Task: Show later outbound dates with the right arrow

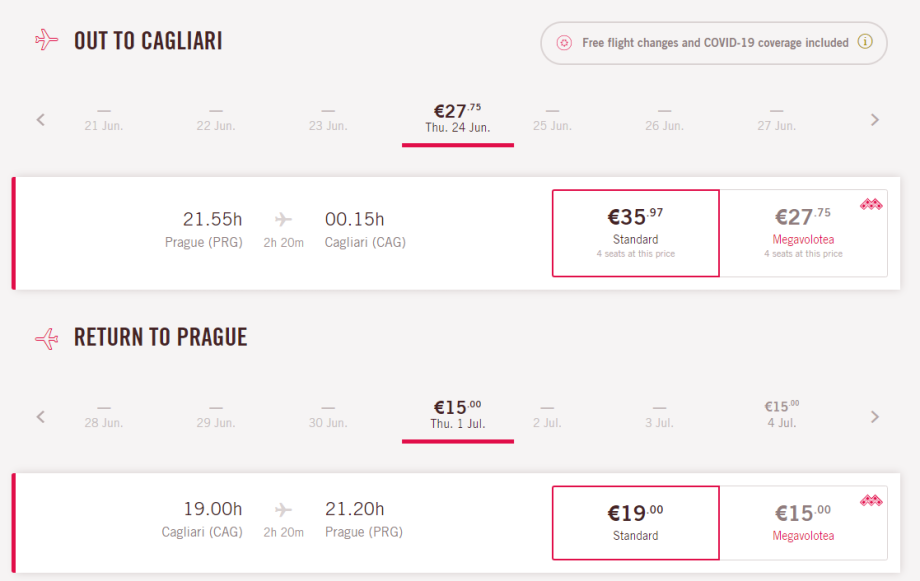Action: pos(875,120)
